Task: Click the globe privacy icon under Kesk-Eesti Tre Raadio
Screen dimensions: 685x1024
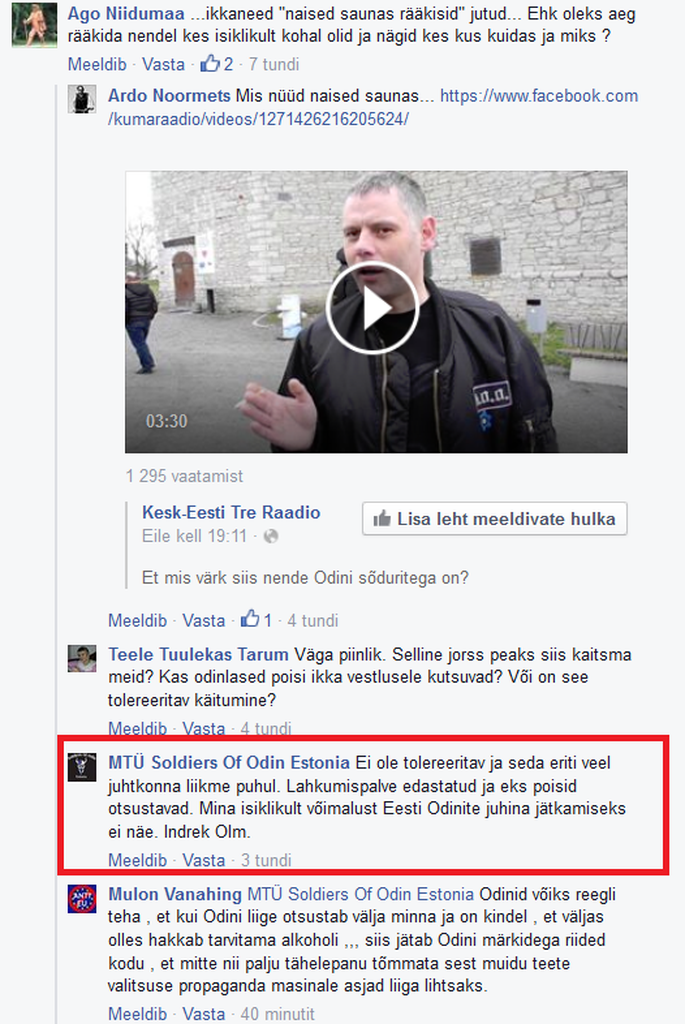Action: point(271,536)
